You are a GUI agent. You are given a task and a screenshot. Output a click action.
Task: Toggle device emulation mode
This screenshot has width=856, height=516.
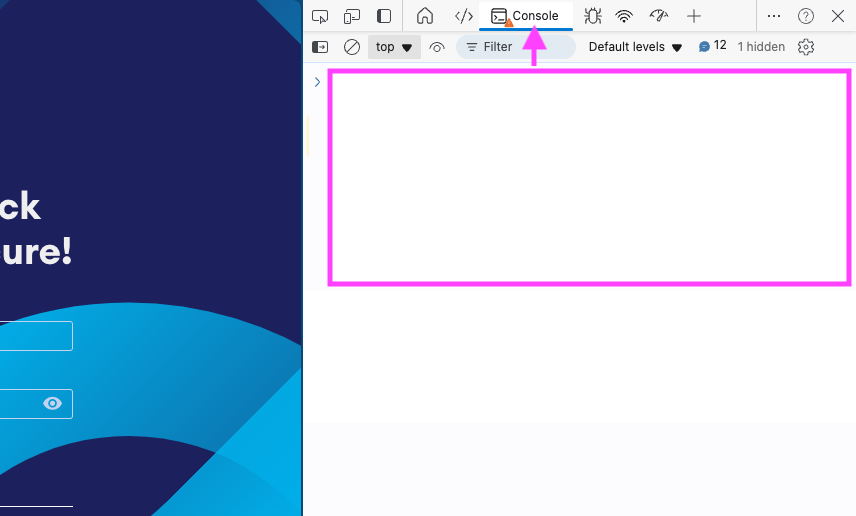click(x=352, y=16)
